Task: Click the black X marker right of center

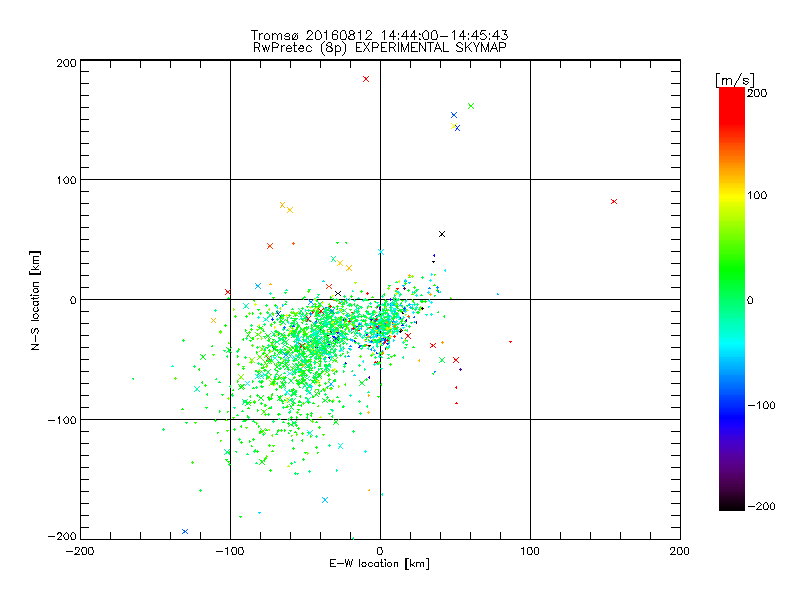Action: [442, 234]
